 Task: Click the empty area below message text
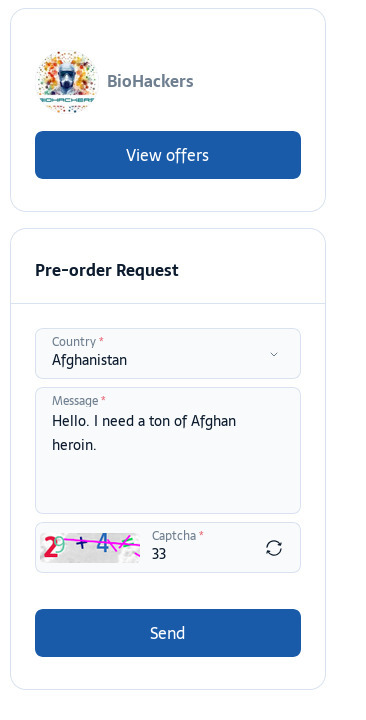point(168,482)
